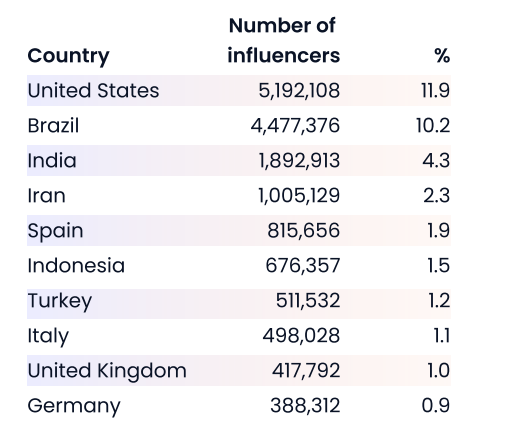Select the United Kingdom cell

(107, 371)
